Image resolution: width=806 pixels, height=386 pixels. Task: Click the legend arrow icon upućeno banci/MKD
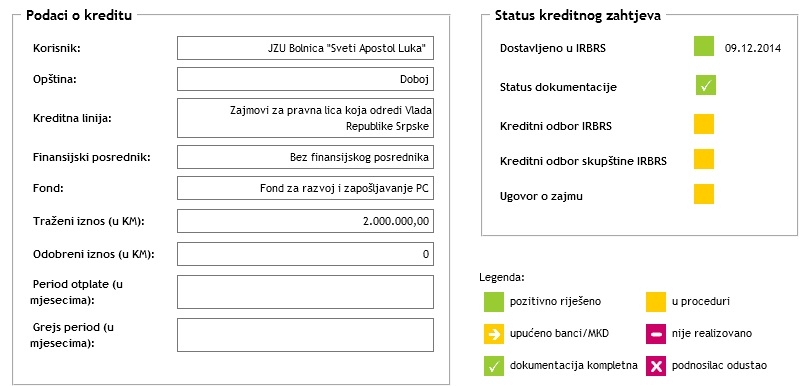[493, 334]
